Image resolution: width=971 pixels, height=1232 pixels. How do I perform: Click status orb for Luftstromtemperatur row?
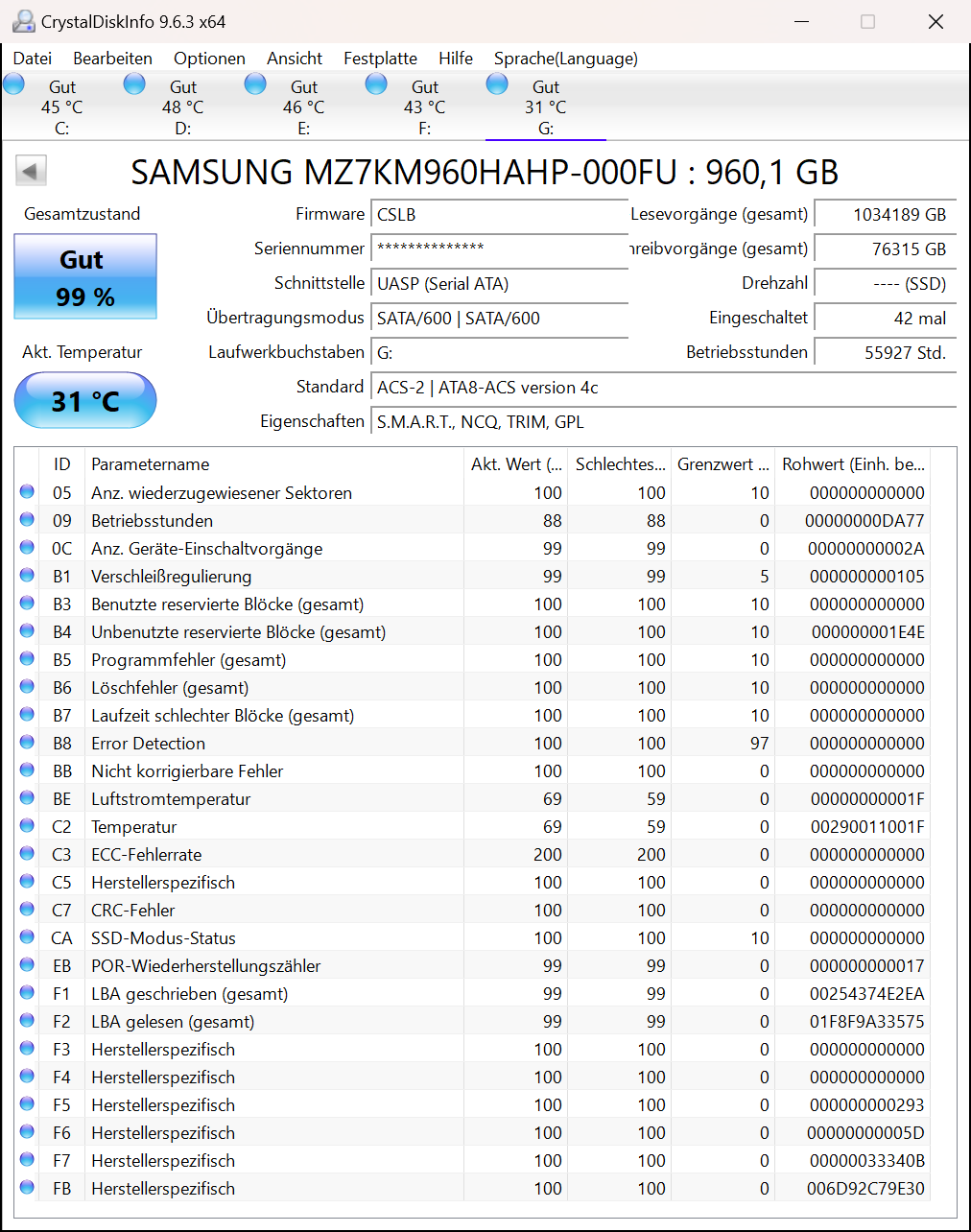27,798
